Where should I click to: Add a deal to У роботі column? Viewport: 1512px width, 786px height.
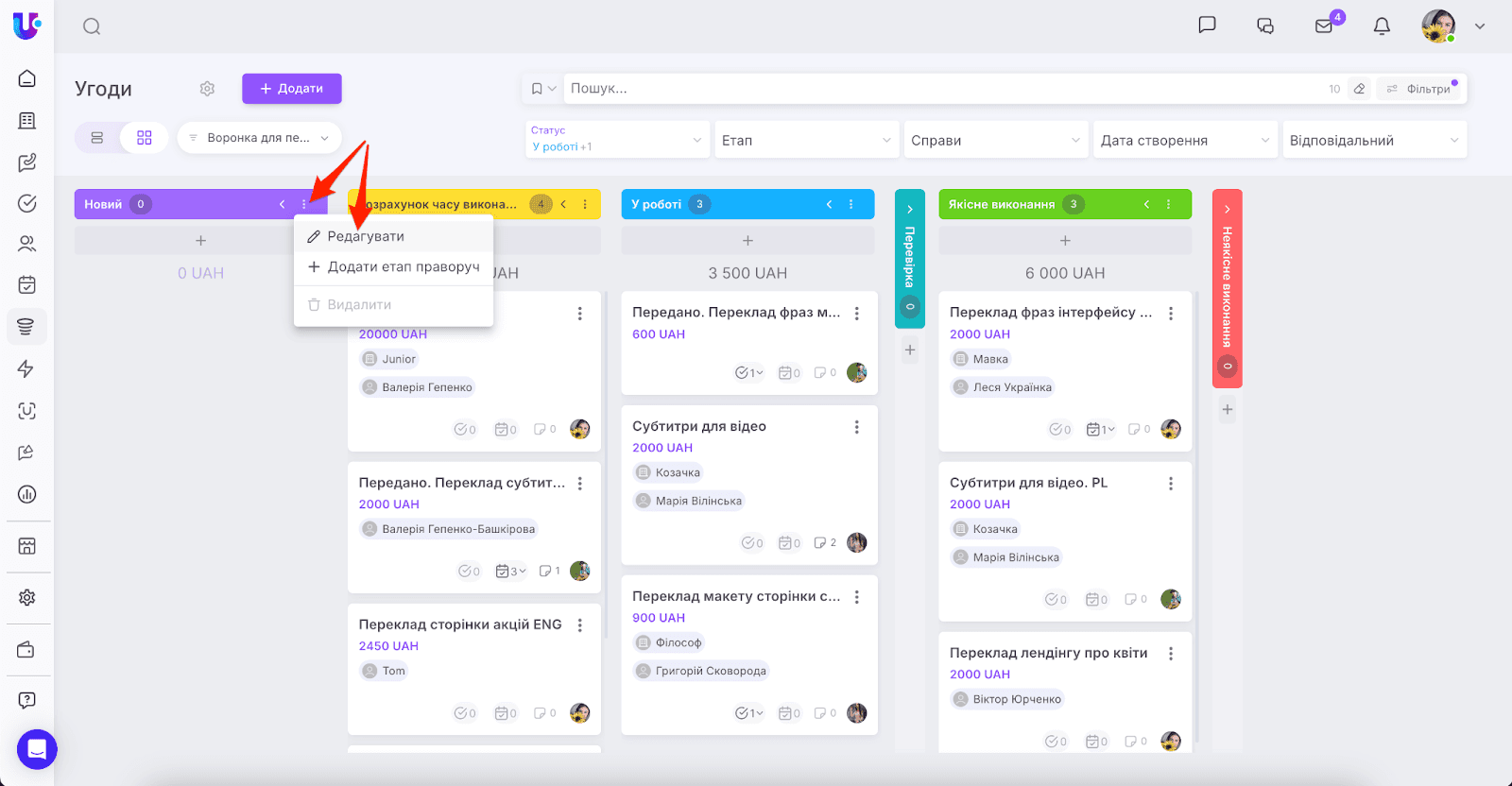[x=747, y=241]
